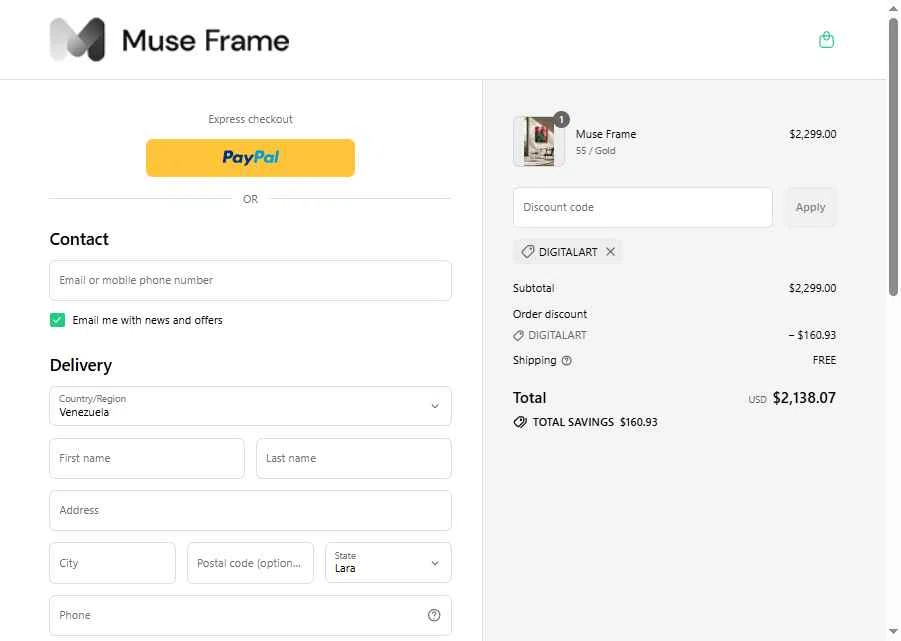The width and height of the screenshot is (901, 641).
Task: Click the 55 / Gold variant text
Action: click(x=595, y=150)
